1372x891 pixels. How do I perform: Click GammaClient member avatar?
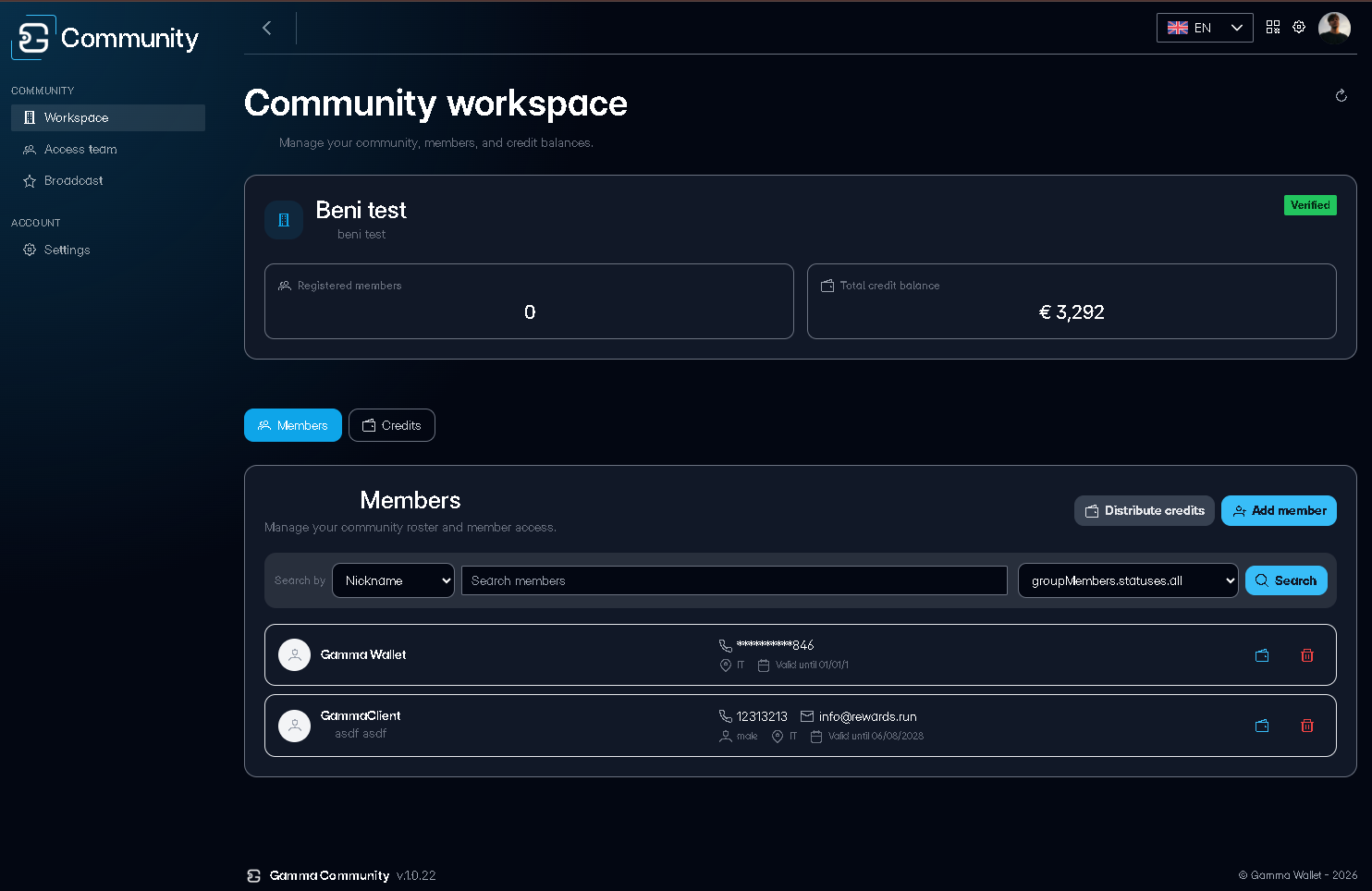coord(295,726)
